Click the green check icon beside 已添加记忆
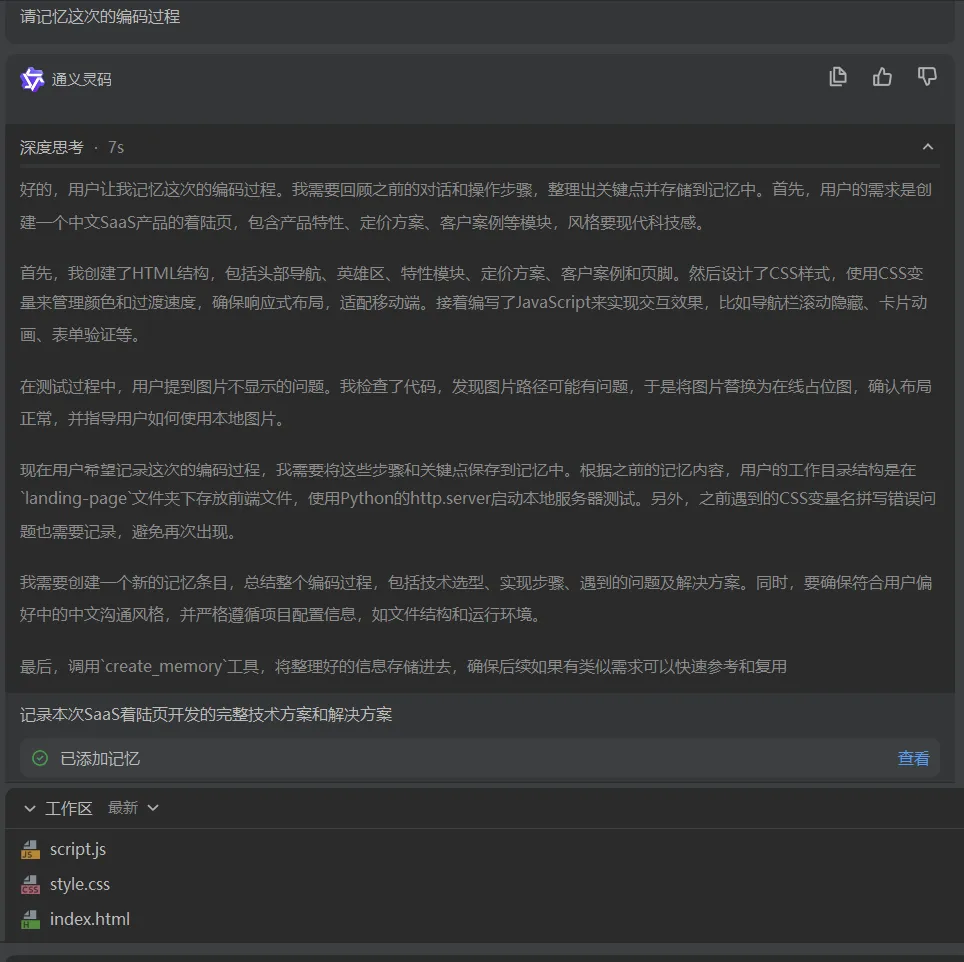 [x=40, y=759]
